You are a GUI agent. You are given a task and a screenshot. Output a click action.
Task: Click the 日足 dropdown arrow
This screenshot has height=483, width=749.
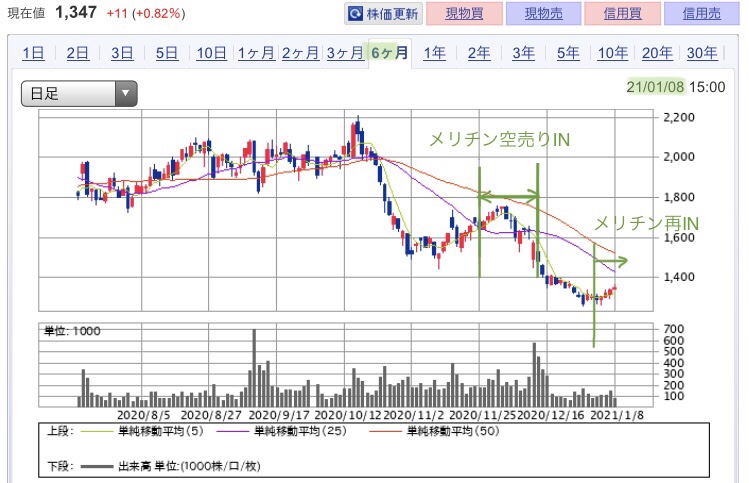tap(126, 93)
